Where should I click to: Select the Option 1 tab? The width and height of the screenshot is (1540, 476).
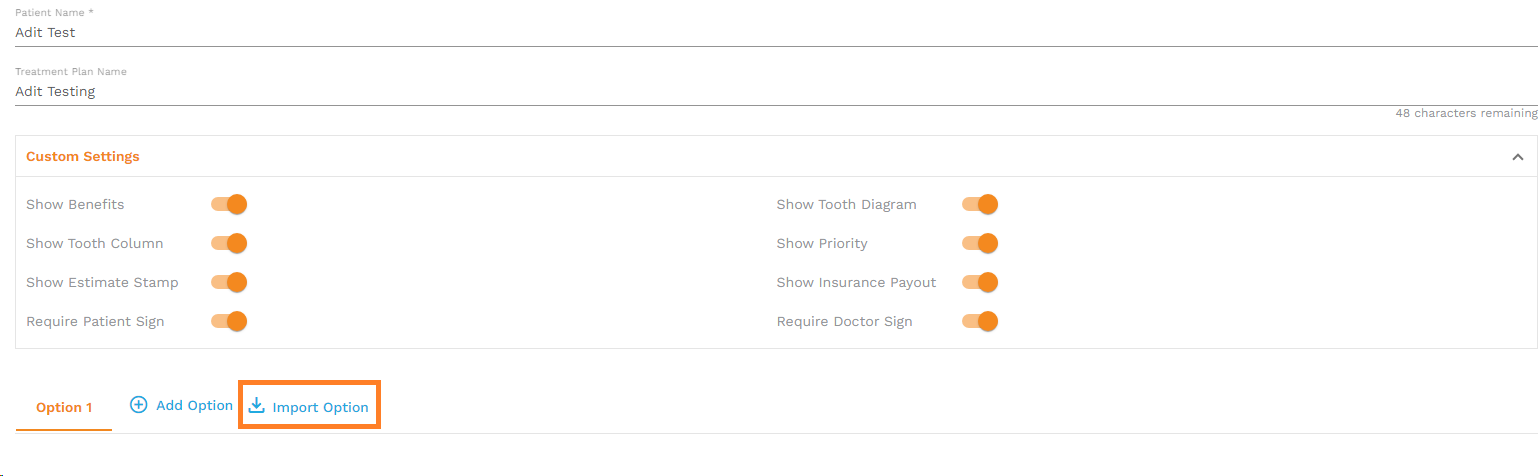pos(64,407)
